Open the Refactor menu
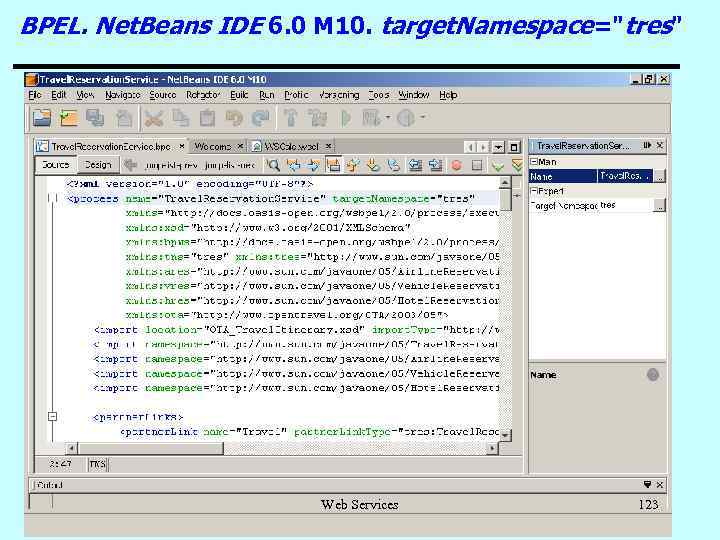The height and width of the screenshot is (540, 720). tap(202, 95)
